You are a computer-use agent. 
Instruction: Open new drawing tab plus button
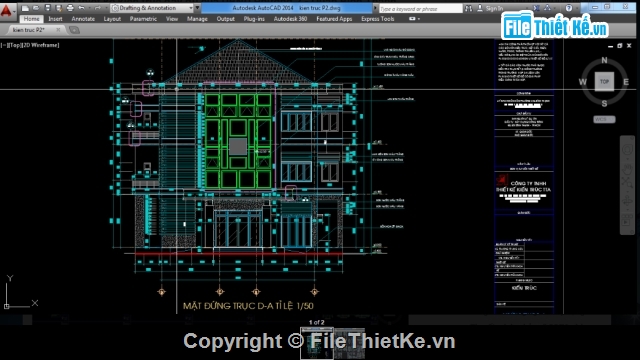pos(74,30)
